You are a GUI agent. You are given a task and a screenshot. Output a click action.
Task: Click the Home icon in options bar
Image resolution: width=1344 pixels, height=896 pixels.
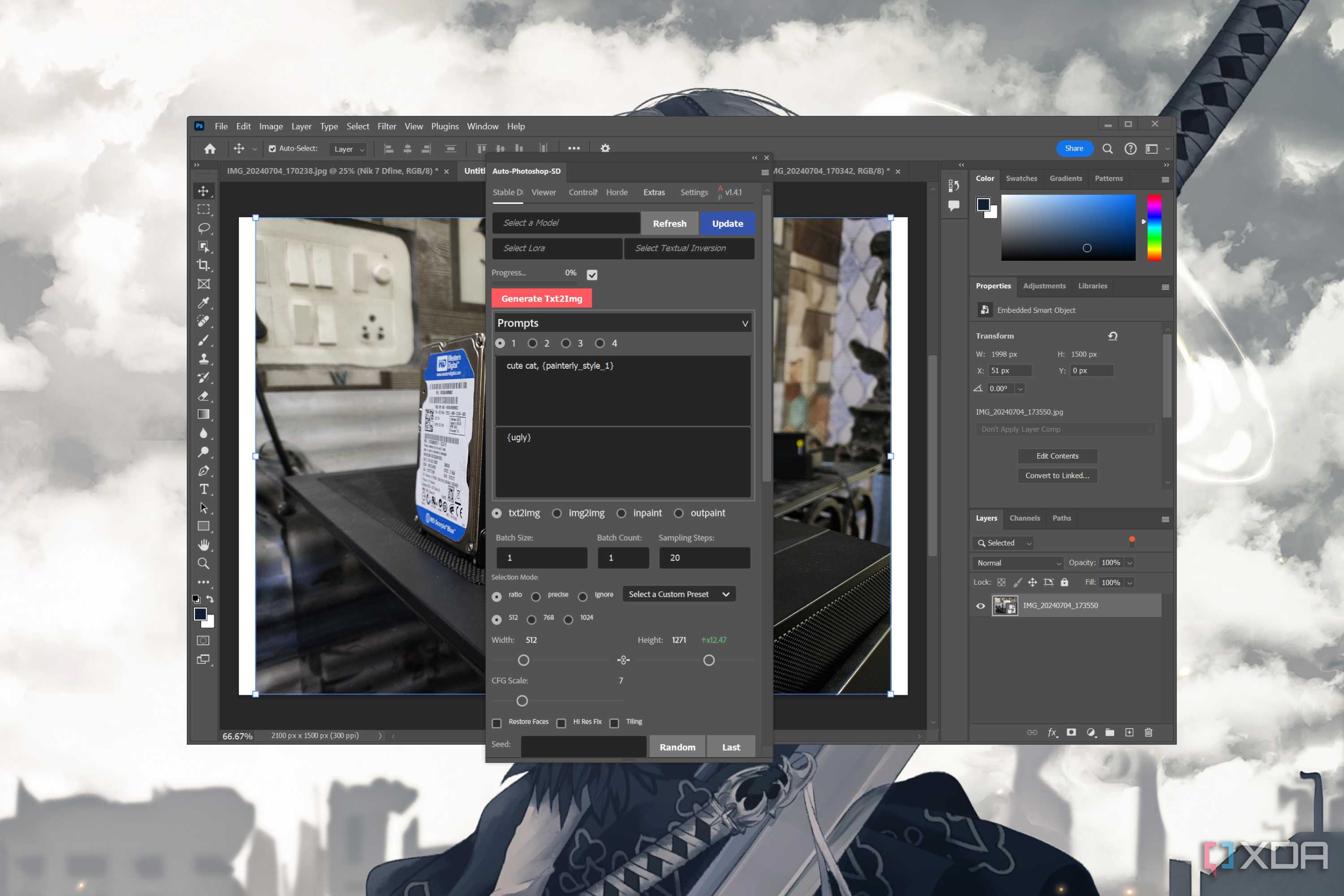coord(210,149)
